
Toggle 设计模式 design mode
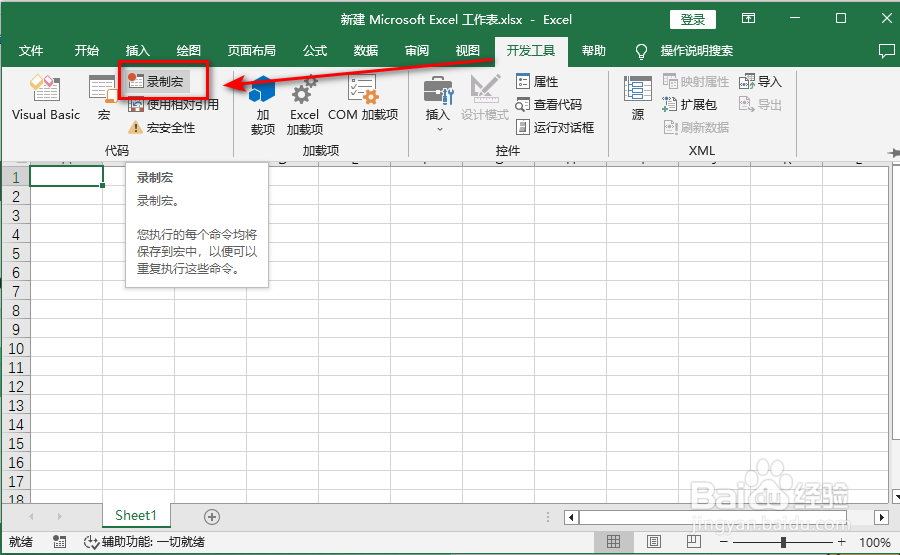pyautogui.click(x=485, y=98)
